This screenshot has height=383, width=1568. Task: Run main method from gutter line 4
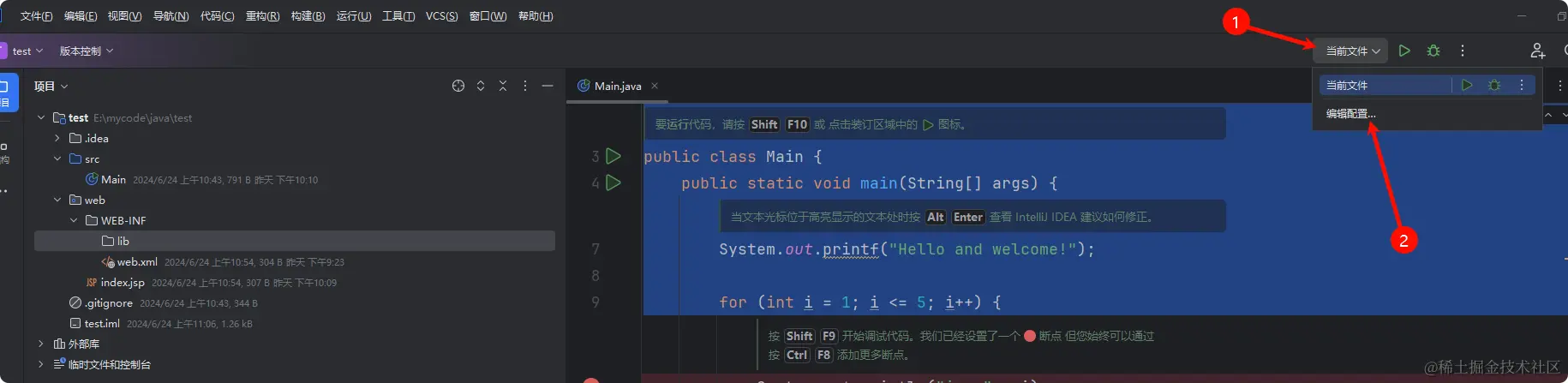(x=613, y=183)
